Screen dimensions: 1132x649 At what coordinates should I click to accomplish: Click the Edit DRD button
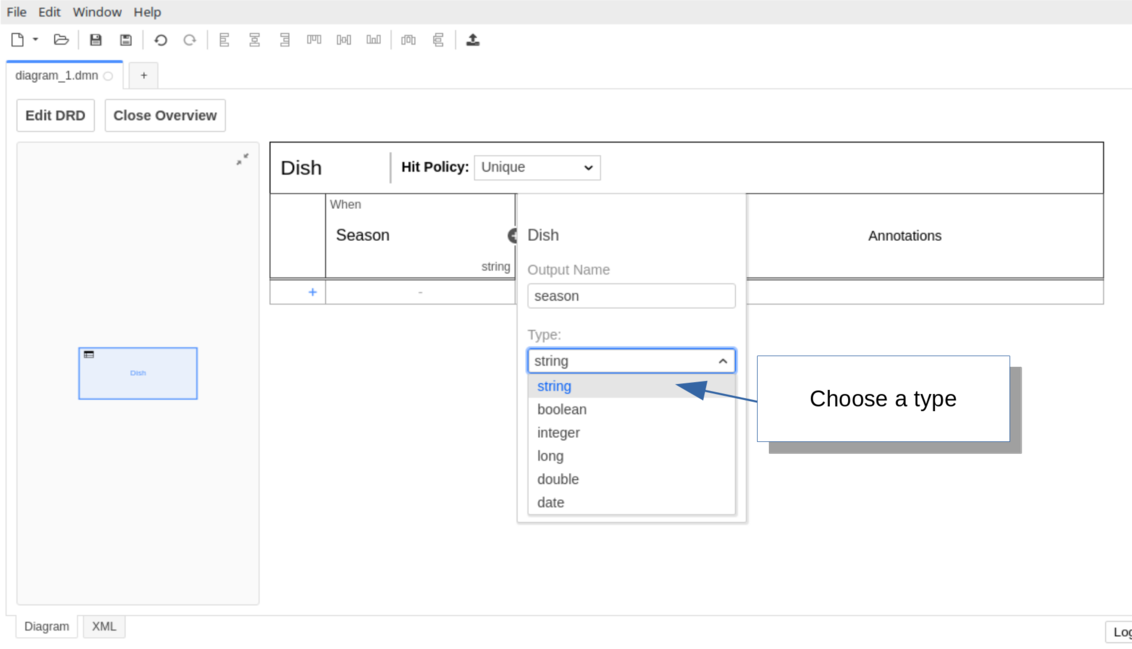point(55,115)
